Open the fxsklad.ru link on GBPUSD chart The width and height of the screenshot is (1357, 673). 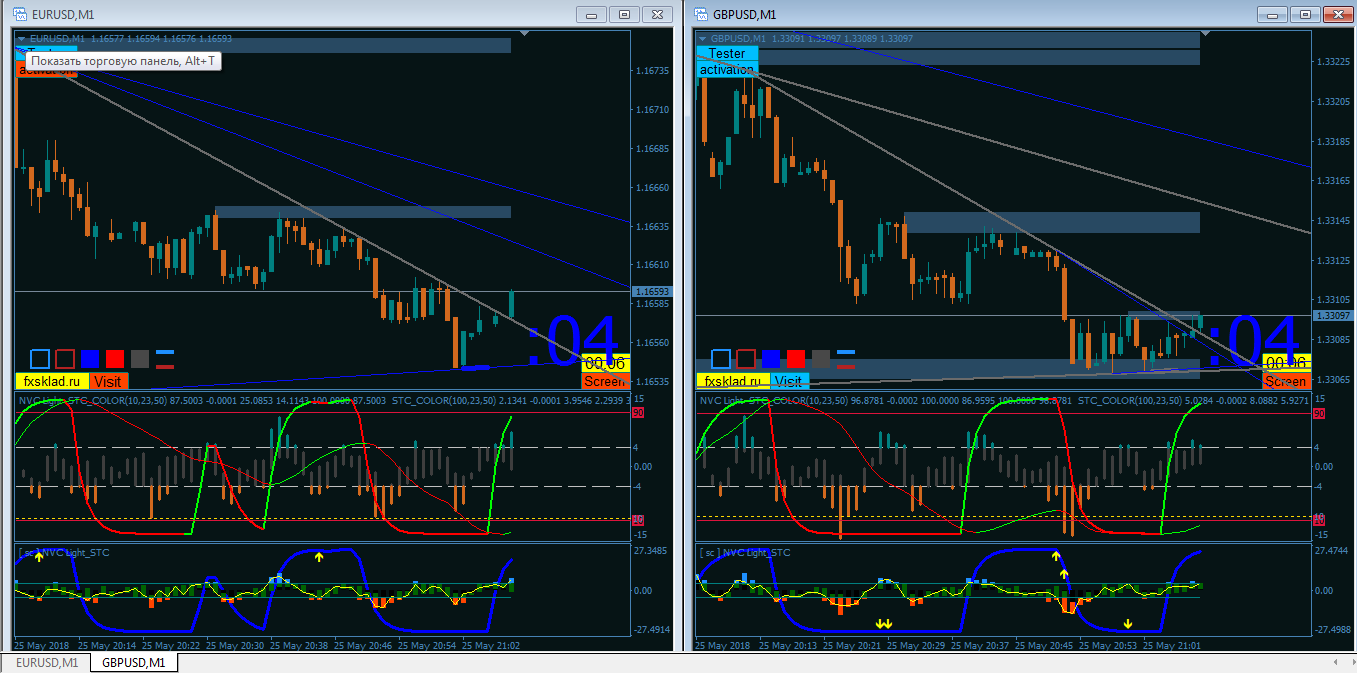733,381
